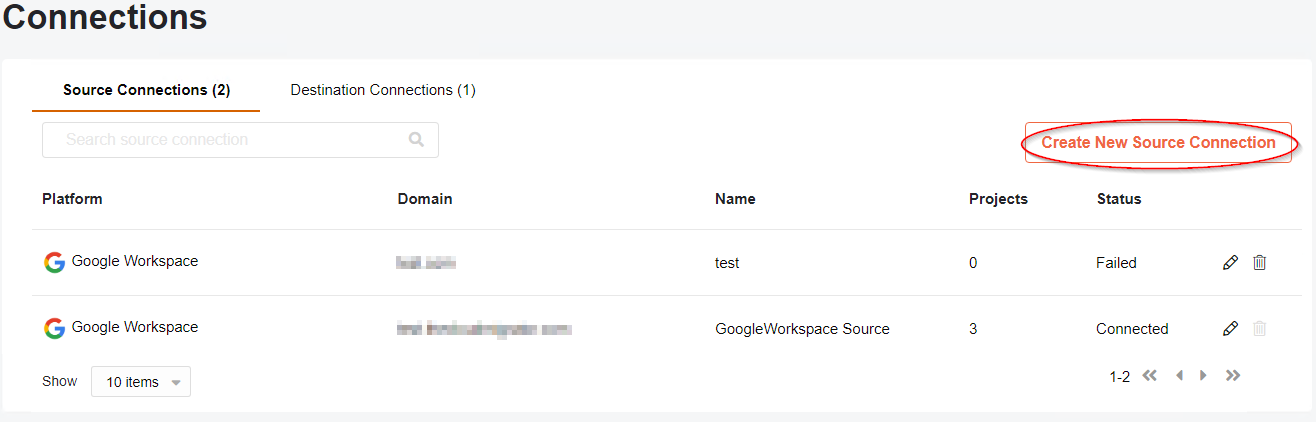This screenshot has width=1316, height=422.
Task: Click Google logo in the test row
Action: [54, 262]
